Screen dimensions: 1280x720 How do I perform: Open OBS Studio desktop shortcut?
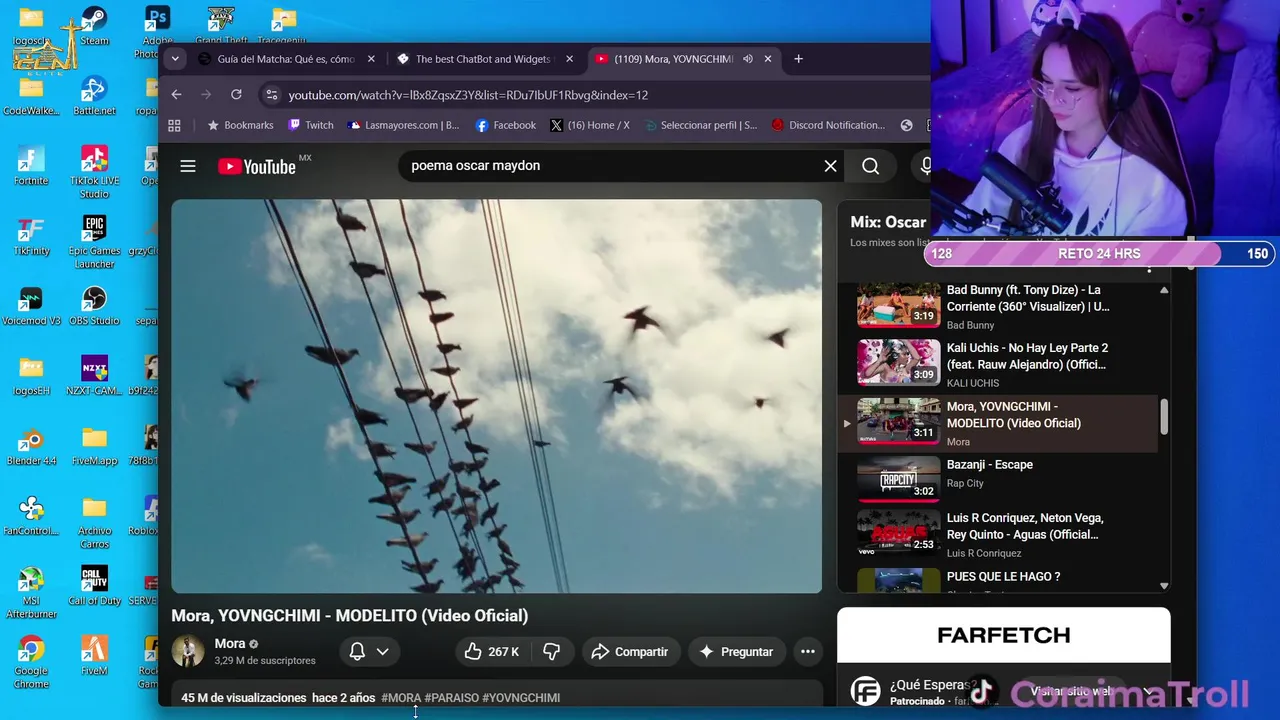click(x=94, y=306)
